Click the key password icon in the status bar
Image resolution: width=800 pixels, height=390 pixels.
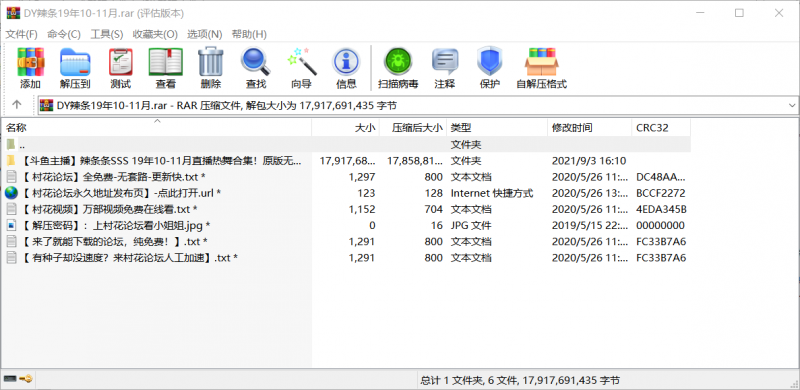pos(26,379)
